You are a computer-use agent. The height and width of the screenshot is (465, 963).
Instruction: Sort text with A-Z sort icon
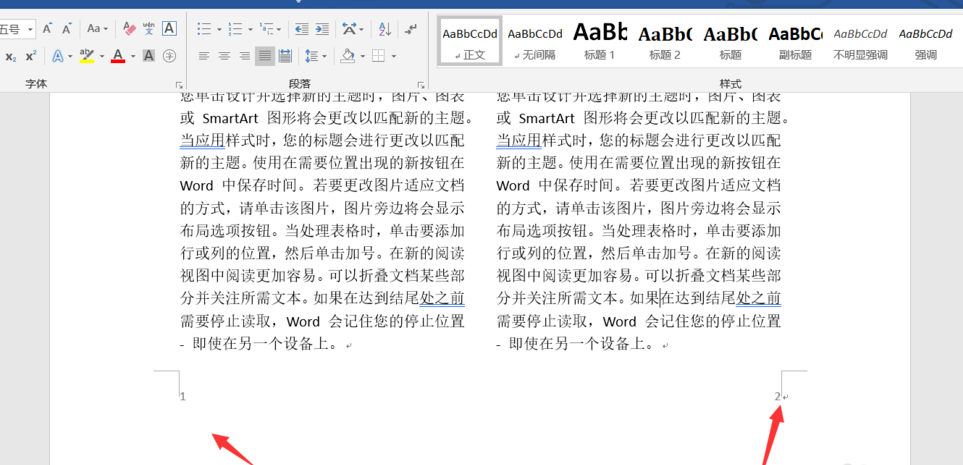(x=385, y=28)
